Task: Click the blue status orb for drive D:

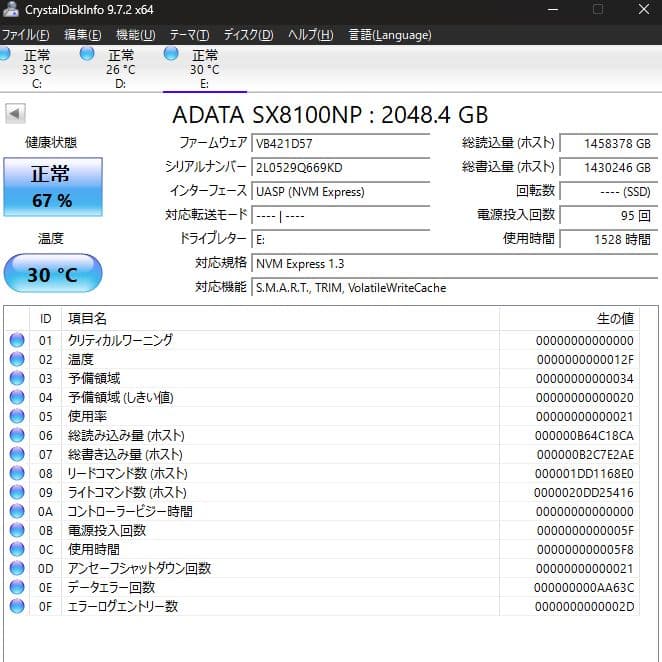Action: coord(87,54)
